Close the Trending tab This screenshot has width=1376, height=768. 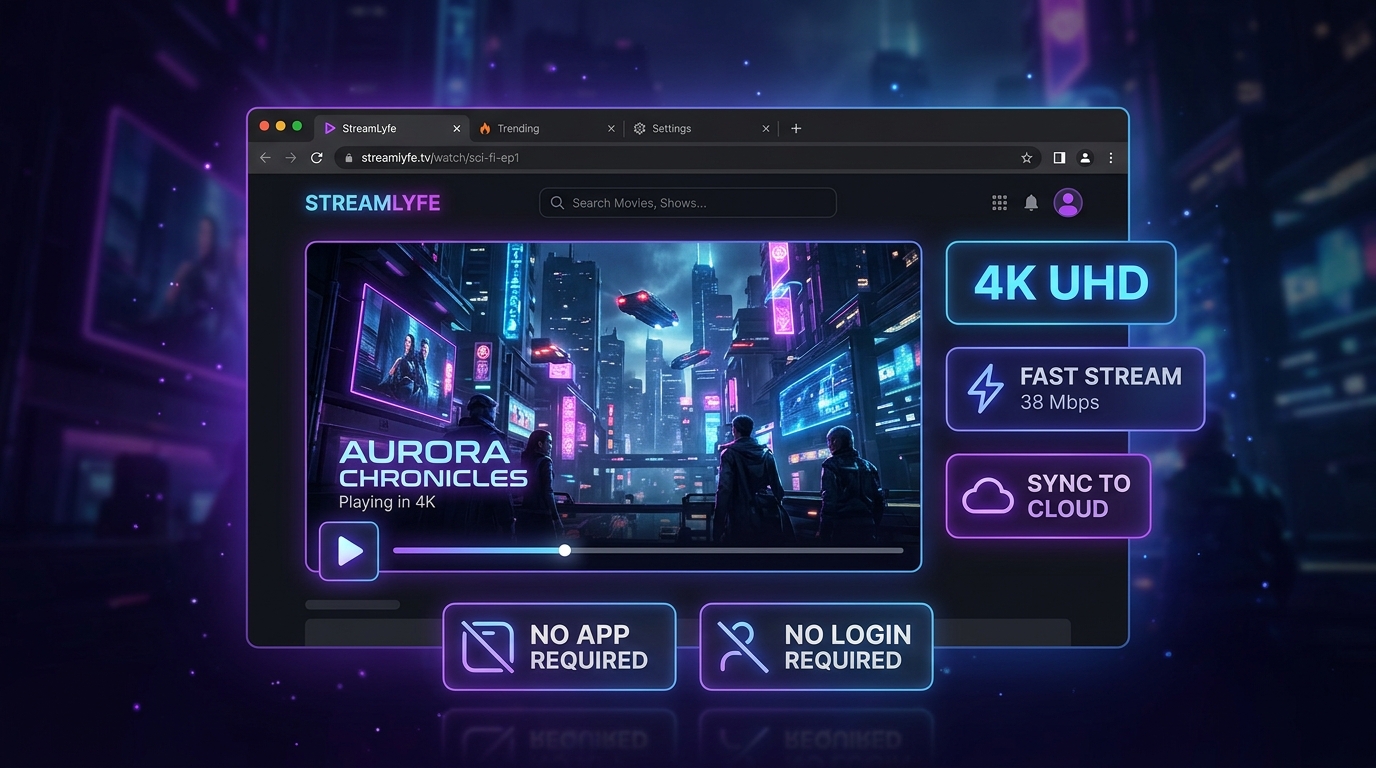coord(611,128)
